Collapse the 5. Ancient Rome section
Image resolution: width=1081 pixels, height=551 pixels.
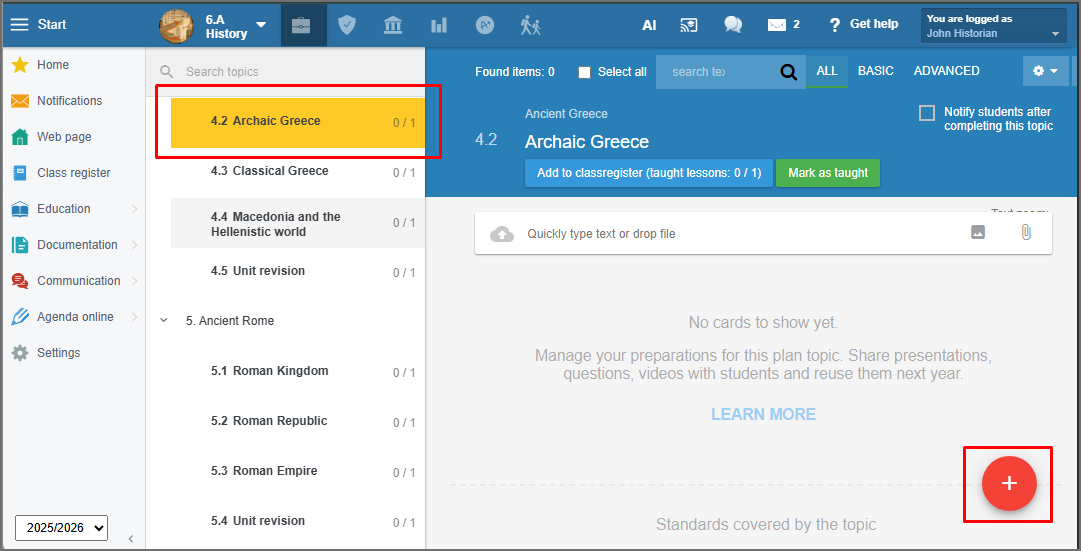[x=163, y=321]
